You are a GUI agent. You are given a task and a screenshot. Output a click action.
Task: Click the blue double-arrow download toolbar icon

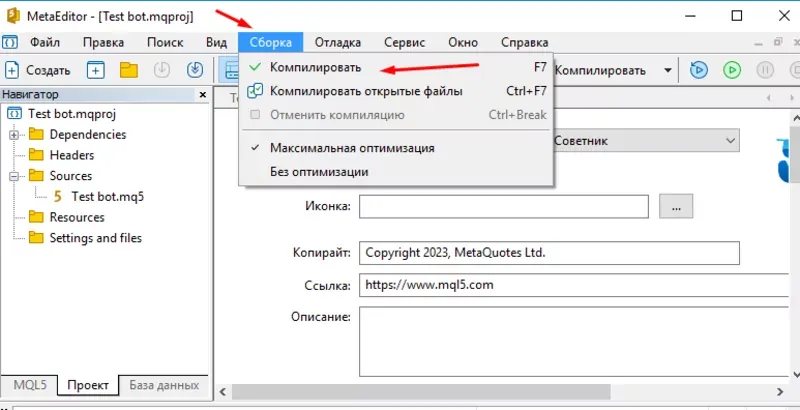(195, 70)
